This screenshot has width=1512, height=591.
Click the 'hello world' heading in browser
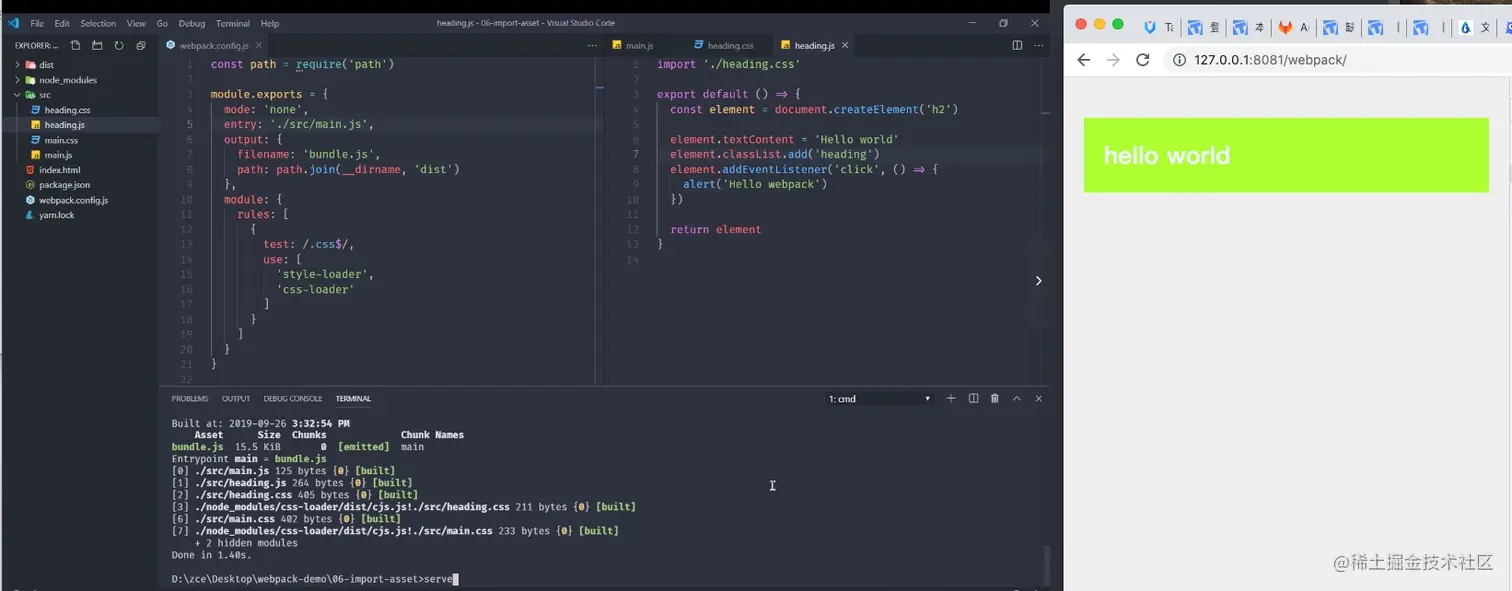(1166, 155)
